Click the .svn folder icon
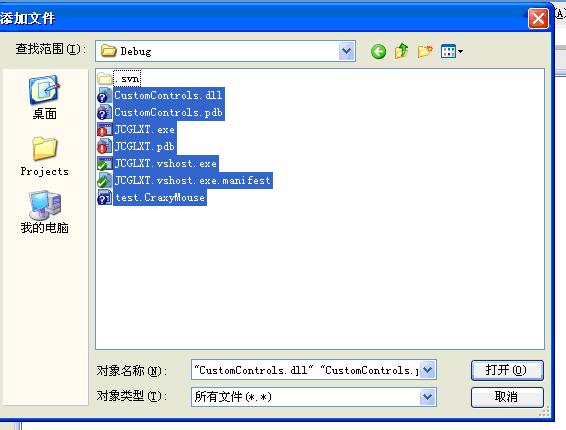The image size is (566, 430). pyautogui.click(x=105, y=78)
